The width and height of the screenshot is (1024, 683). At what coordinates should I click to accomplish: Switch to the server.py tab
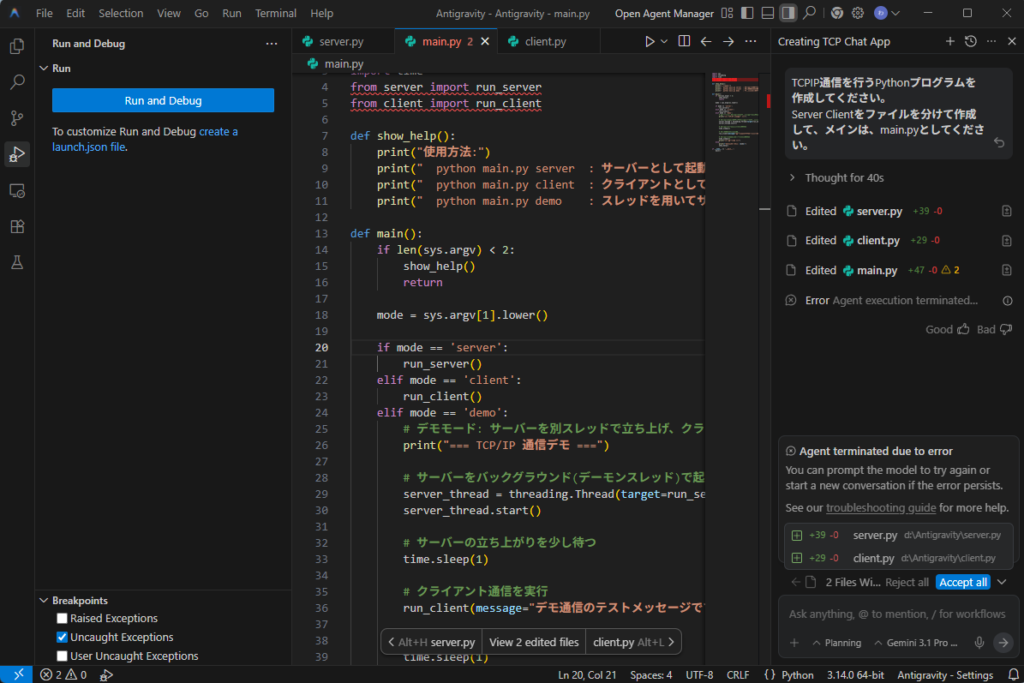(x=340, y=42)
